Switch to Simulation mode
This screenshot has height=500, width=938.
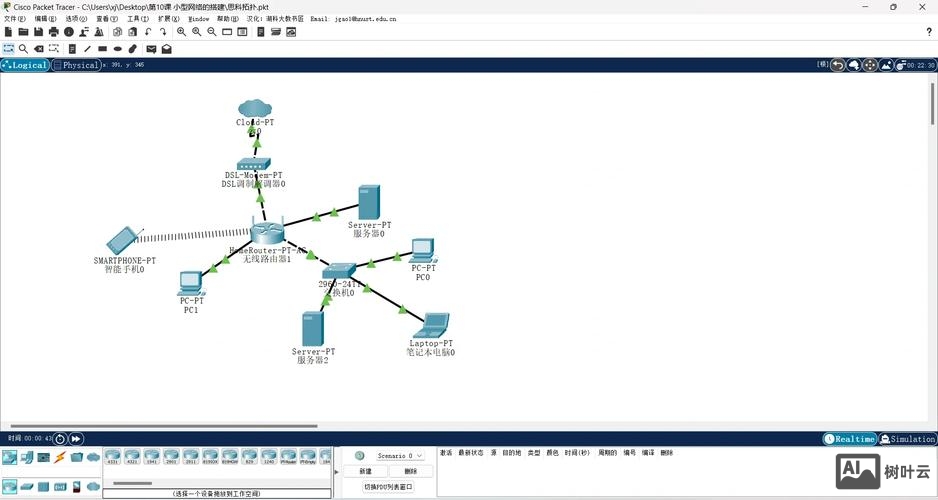(908, 439)
